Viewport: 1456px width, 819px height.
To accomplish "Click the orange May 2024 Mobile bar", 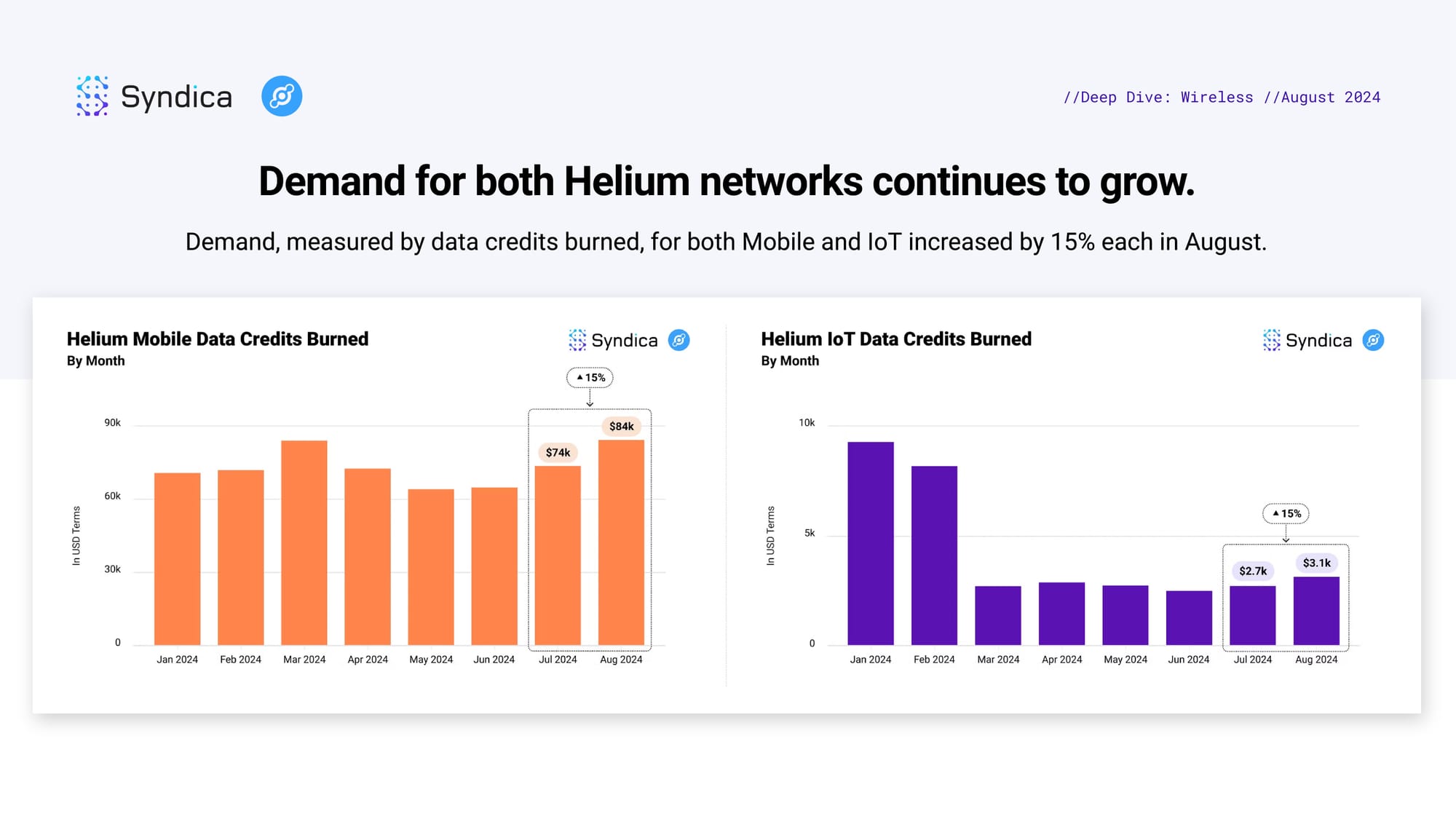I will (431, 567).
